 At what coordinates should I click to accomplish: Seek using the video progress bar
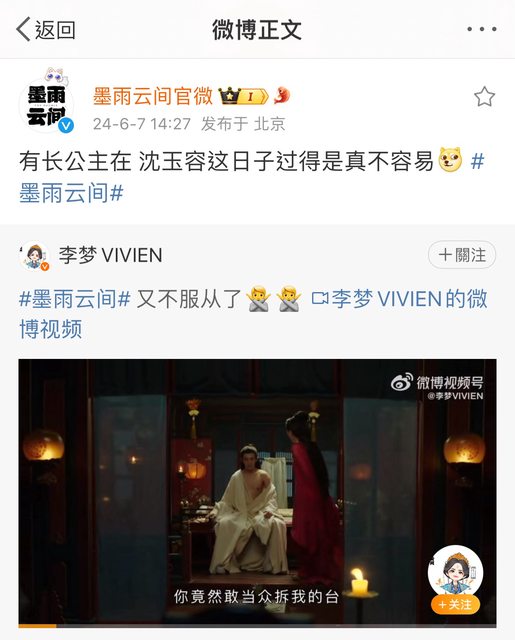(258, 625)
